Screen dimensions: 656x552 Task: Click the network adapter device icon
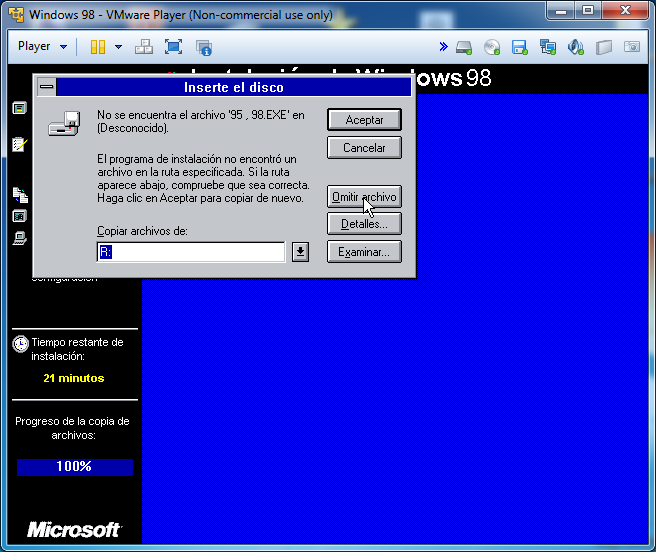click(x=547, y=47)
